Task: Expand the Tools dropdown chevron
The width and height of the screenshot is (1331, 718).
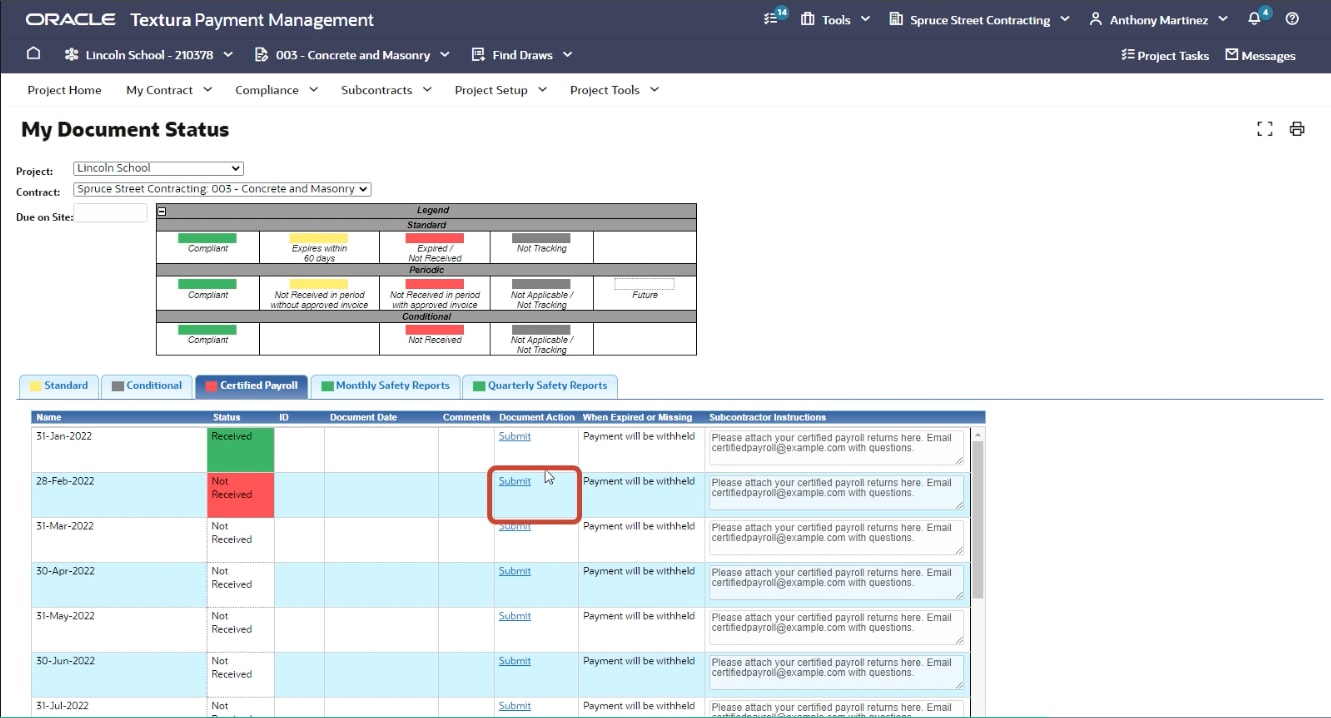Action: [865, 19]
